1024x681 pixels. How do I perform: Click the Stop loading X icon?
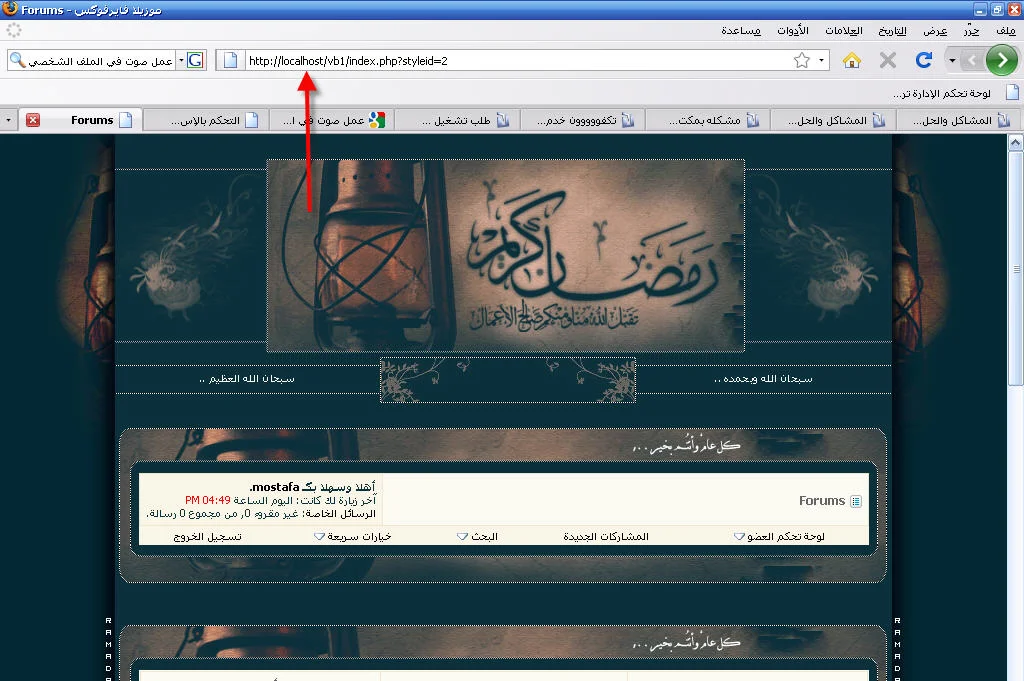pos(887,61)
